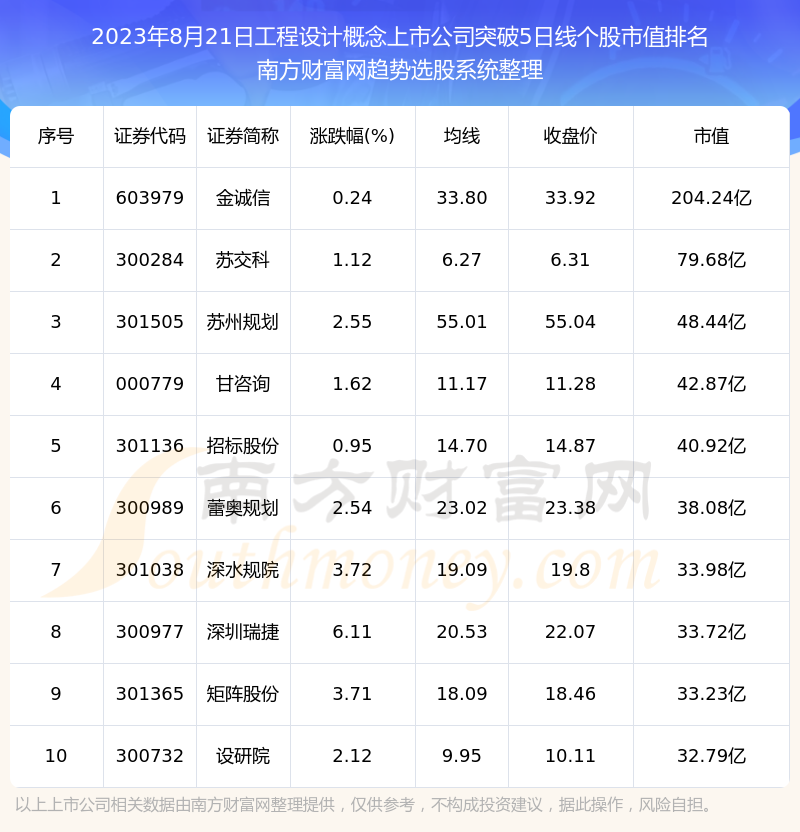Image resolution: width=800 pixels, height=832 pixels.
Task: Click market value 38.08亿
Action: click(711, 508)
